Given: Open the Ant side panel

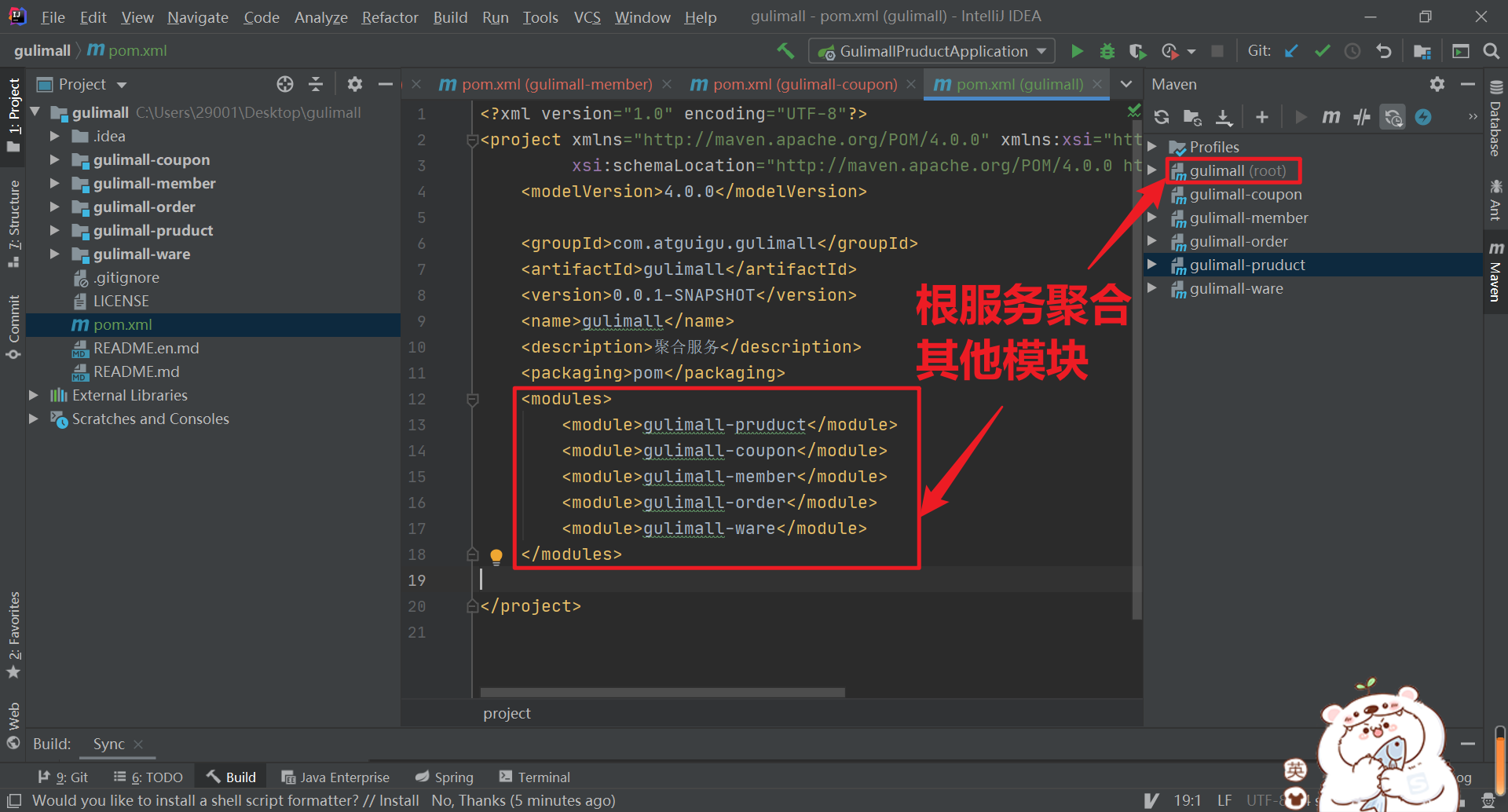Looking at the screenshot, I should (x=1495, y=200).
